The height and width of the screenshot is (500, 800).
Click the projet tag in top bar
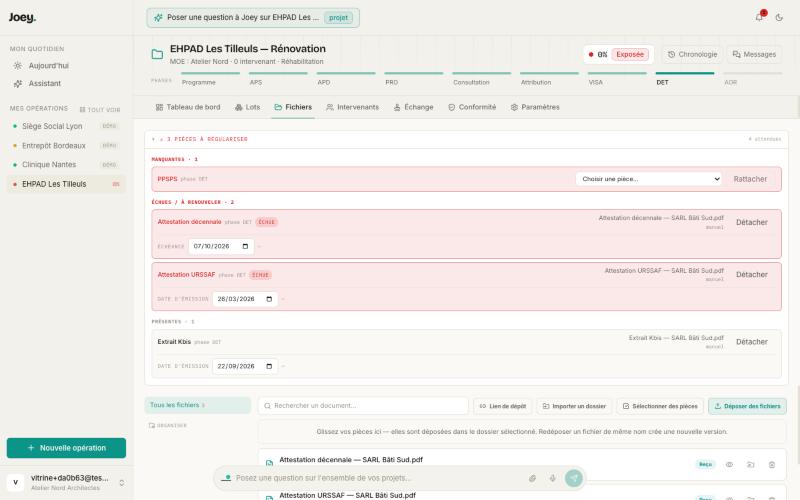pos(338,17)
